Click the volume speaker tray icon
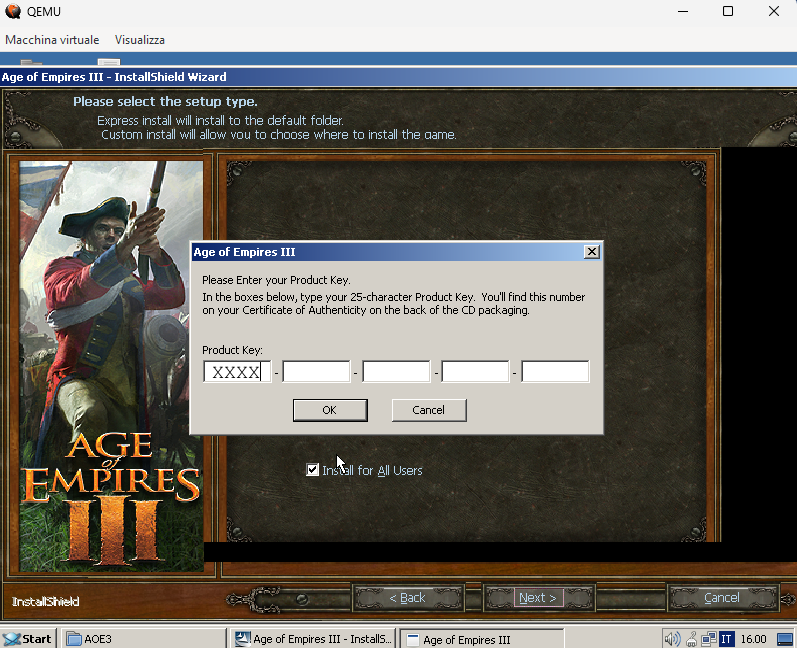Image resolution: width=797 pixels, height=648 pixels. pyautogui.click(x=672, y=639)
